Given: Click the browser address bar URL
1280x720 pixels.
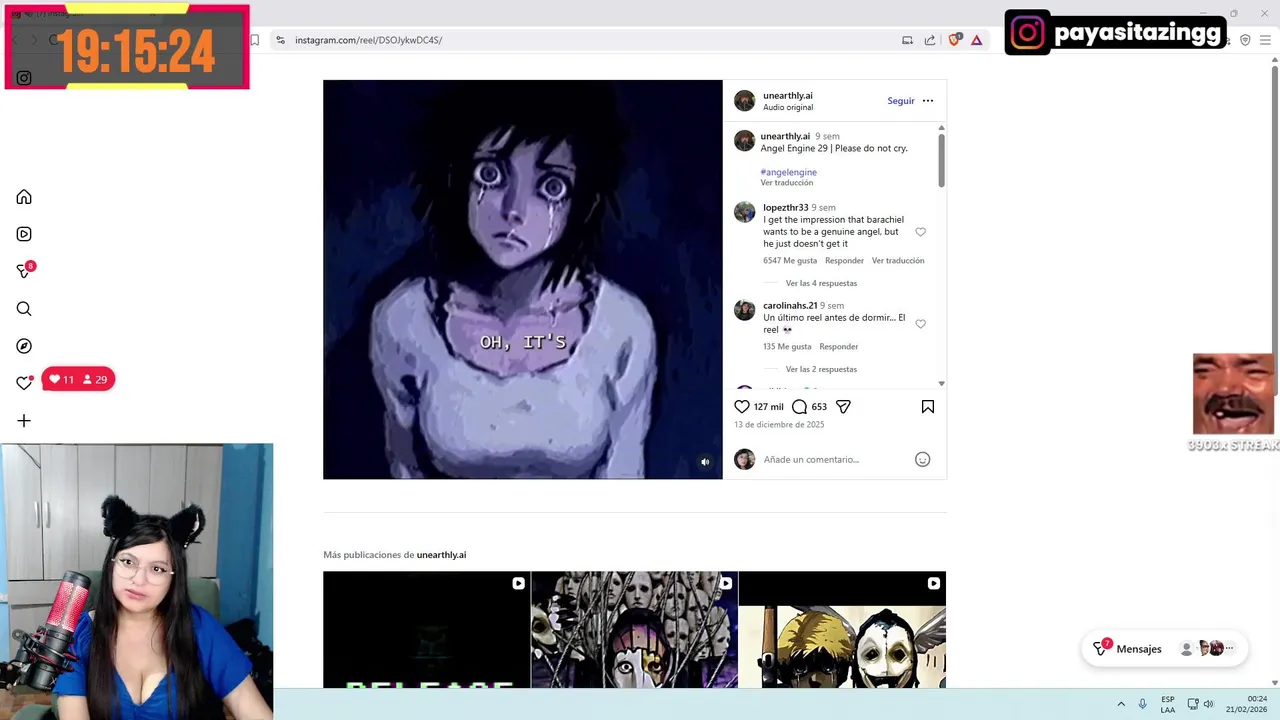Looking at the screenshot, I should tap(368, 40).
